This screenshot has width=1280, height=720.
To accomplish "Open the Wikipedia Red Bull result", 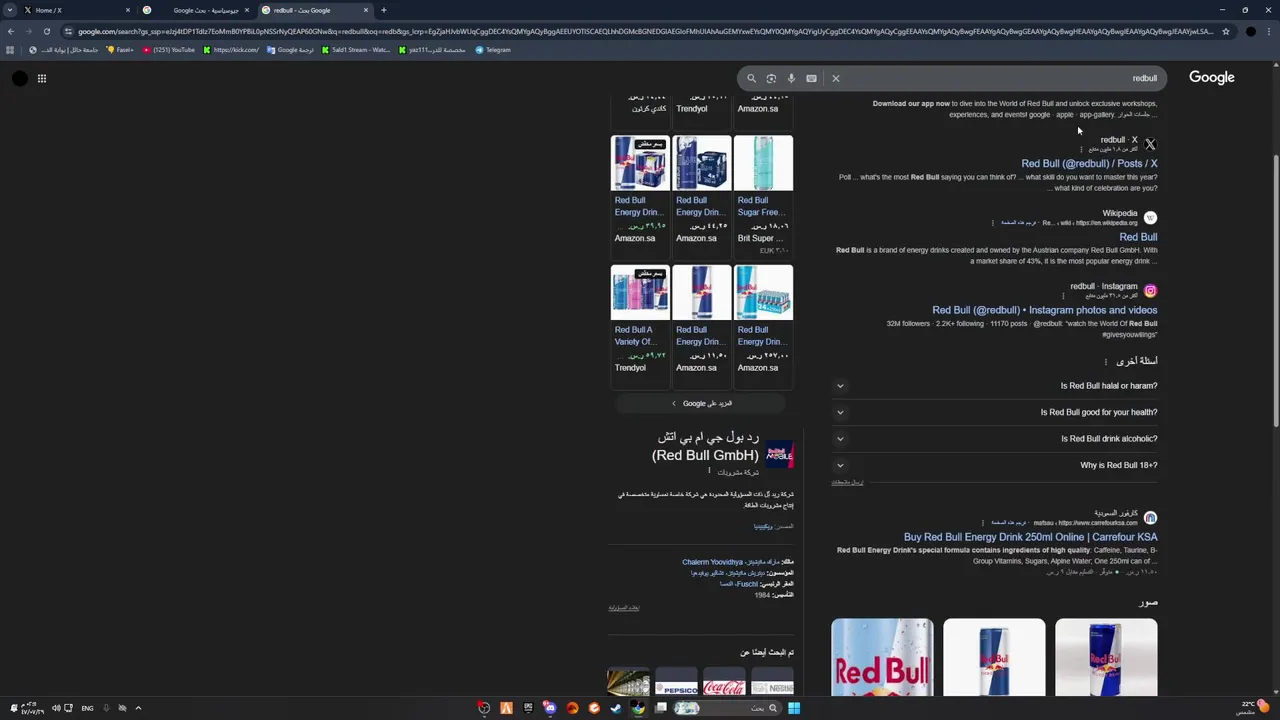I will [1138, 237].
